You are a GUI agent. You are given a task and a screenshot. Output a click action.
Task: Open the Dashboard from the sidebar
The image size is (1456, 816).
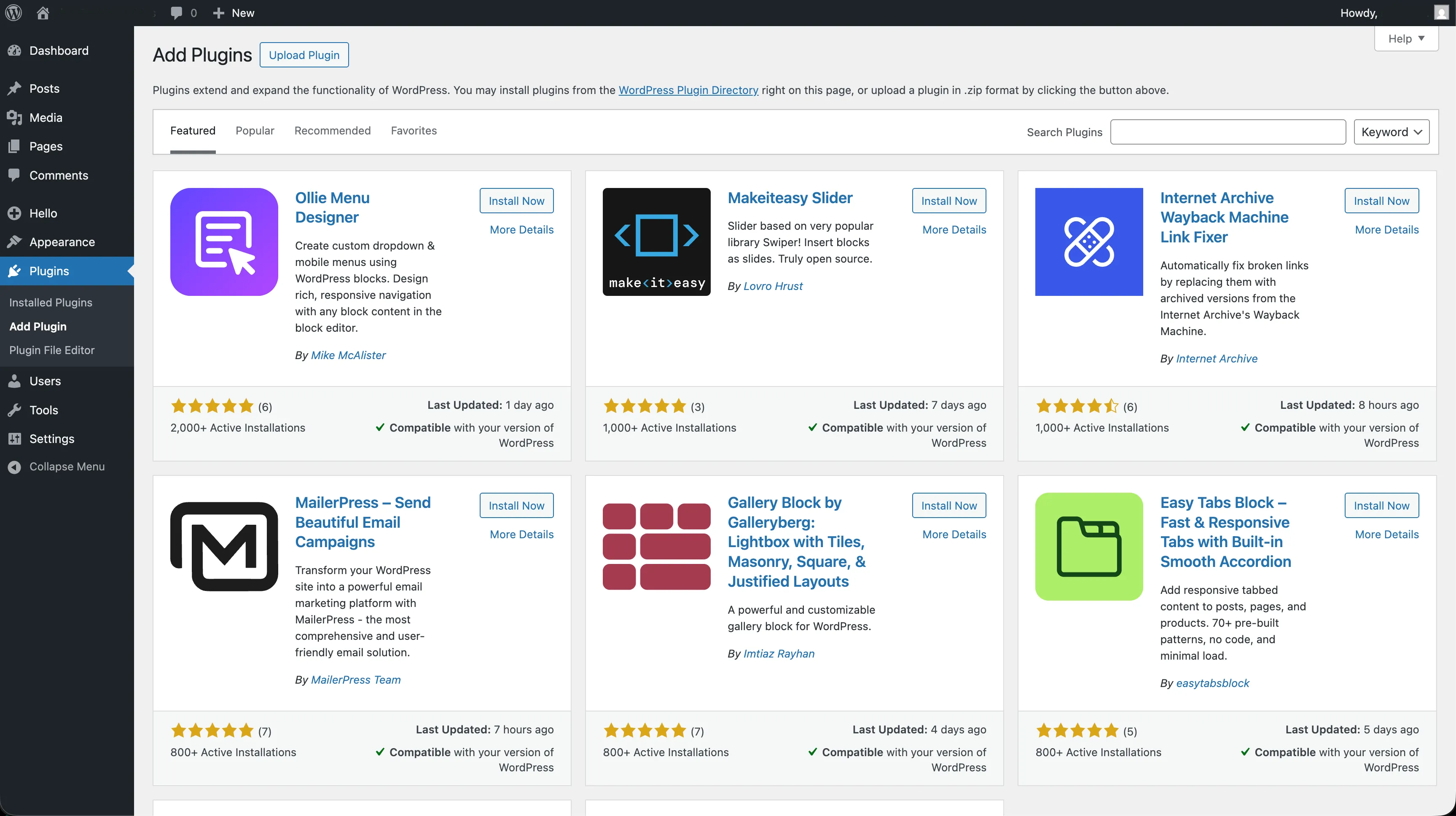click(x=15, y=50)
